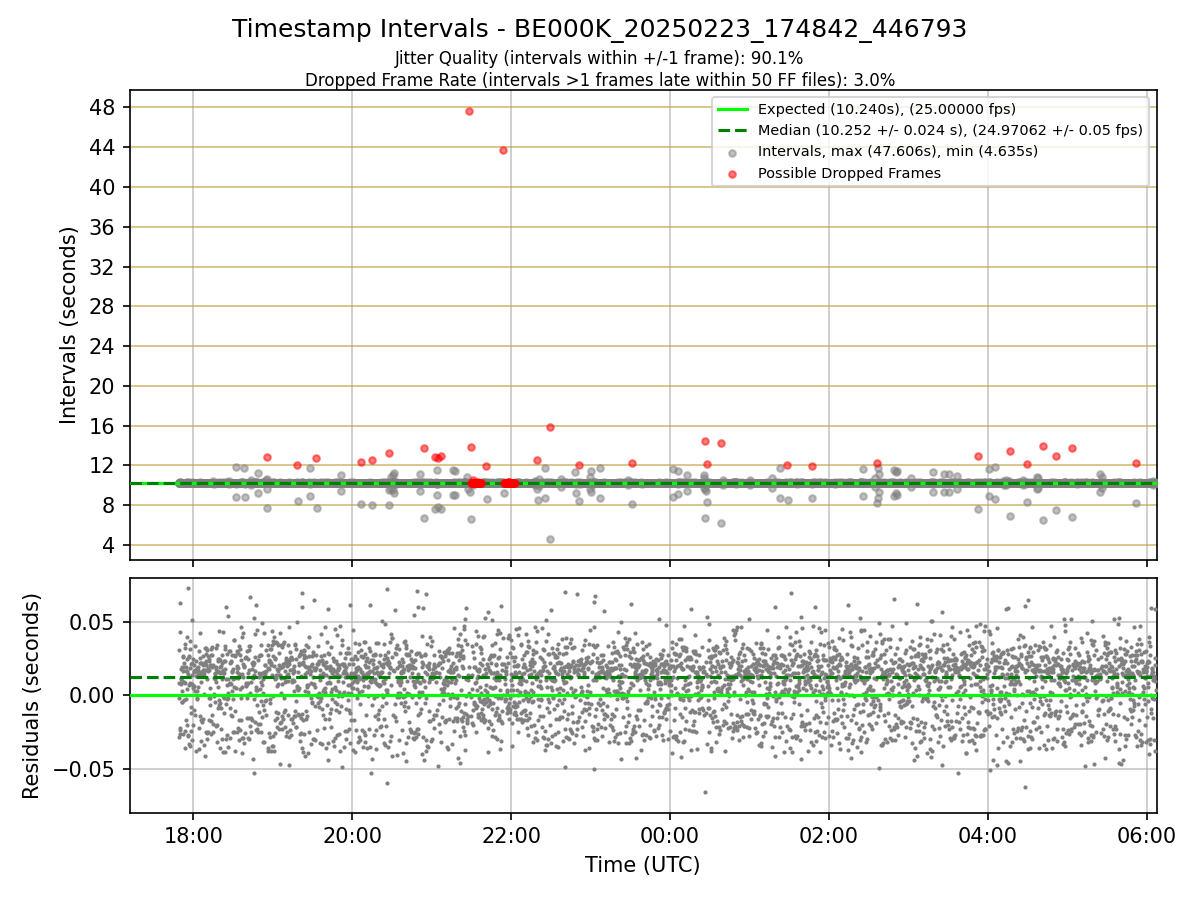Click the x-axis tick label '20:00'
The image size is (1200, 900).
click(352, 834)
